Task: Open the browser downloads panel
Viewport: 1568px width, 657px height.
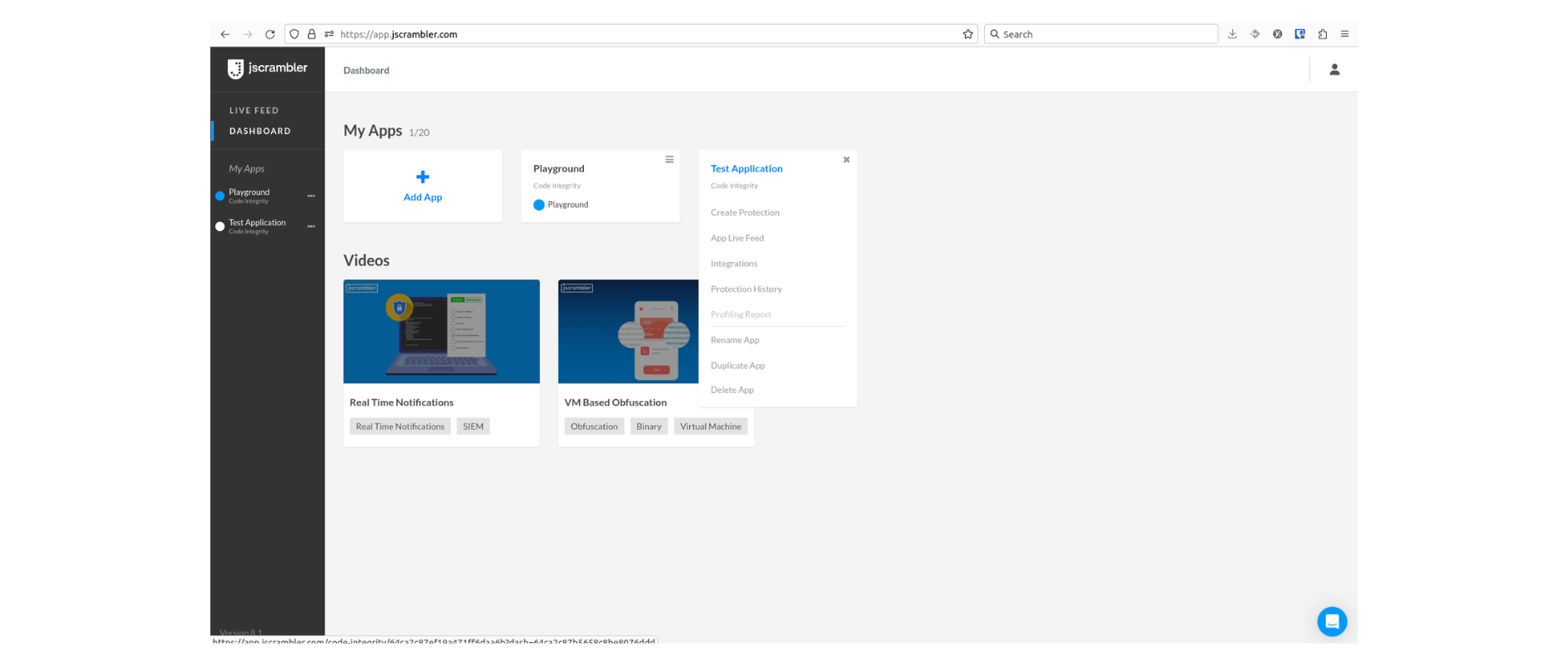Action: (1233, 34)
